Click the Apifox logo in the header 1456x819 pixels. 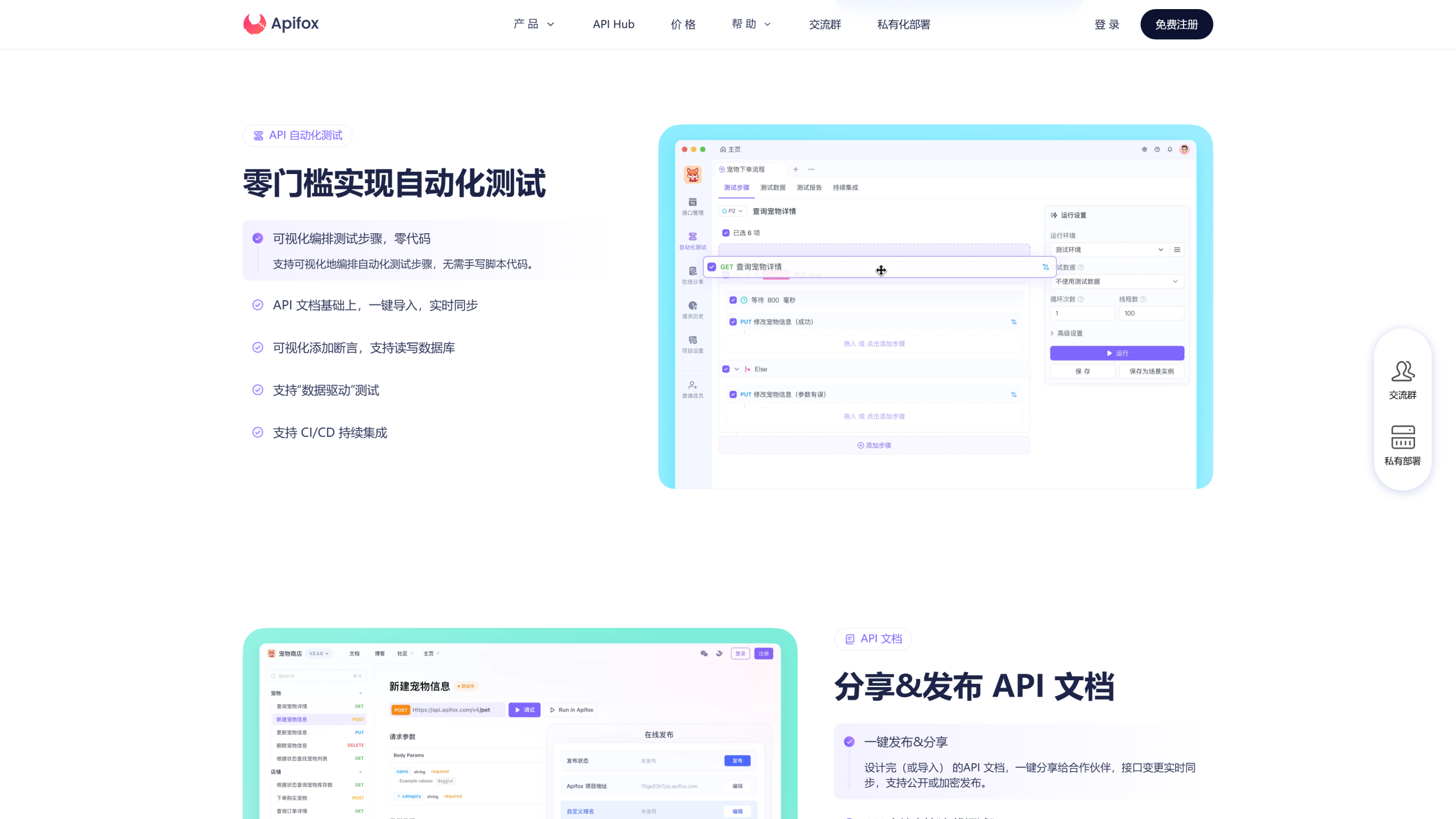click(281, 24)
